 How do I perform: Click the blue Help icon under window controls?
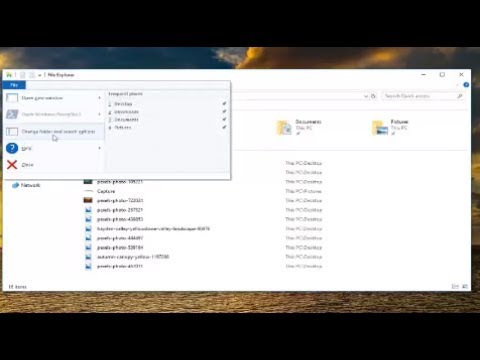click(x=466, y=85)
